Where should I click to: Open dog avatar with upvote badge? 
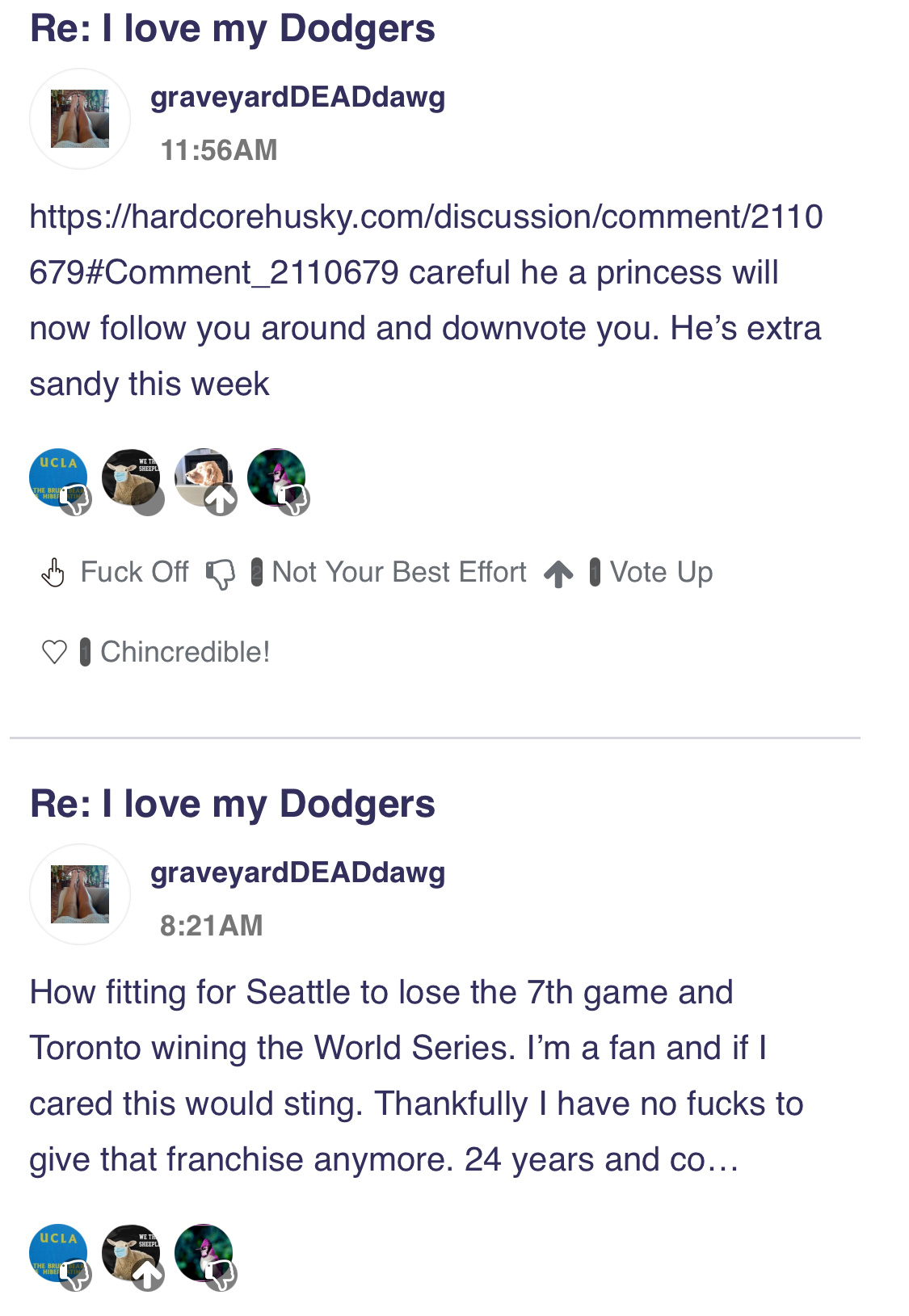[204, 477]
